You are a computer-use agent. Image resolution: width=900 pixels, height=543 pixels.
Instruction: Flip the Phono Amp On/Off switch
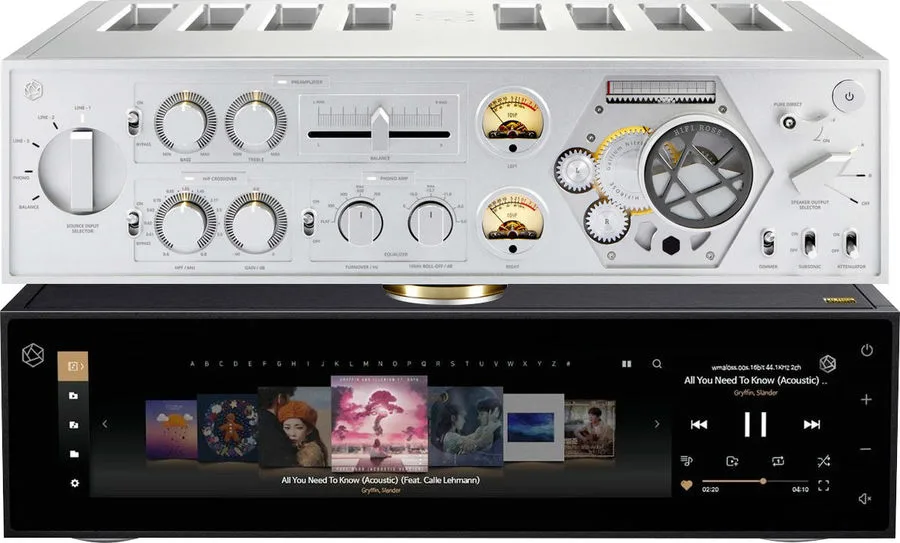[309, 223]
